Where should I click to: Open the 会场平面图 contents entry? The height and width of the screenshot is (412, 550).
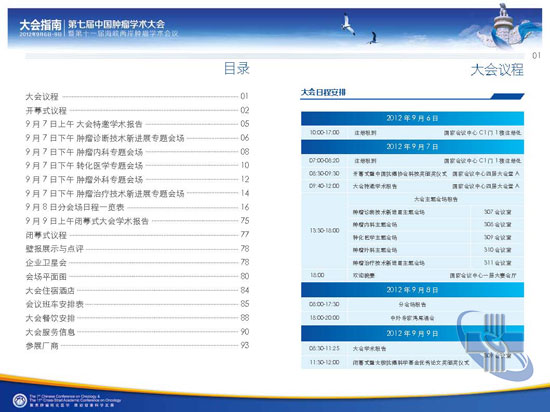pos(137,276)
